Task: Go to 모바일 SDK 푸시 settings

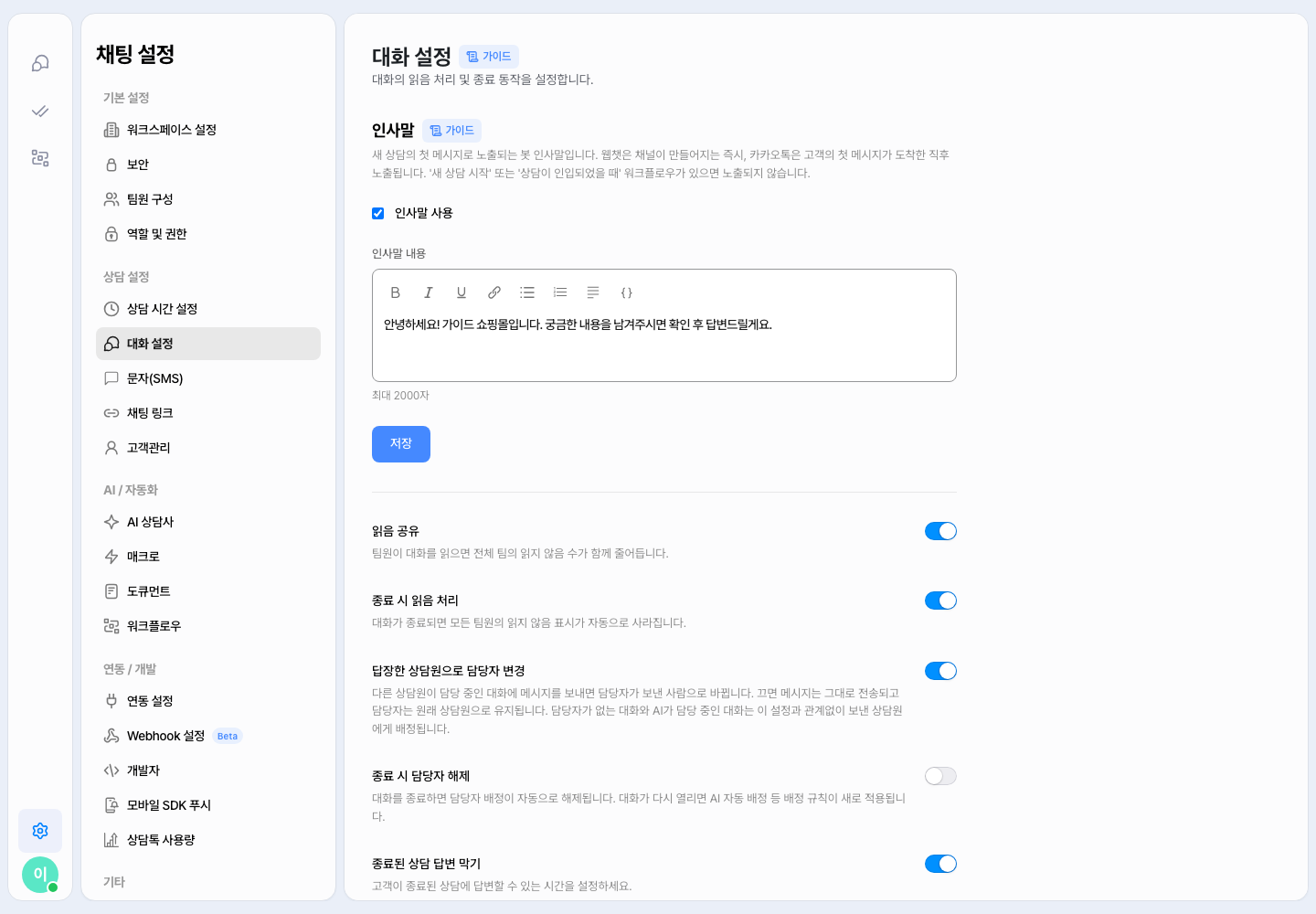Action: [x=208, y=805]
